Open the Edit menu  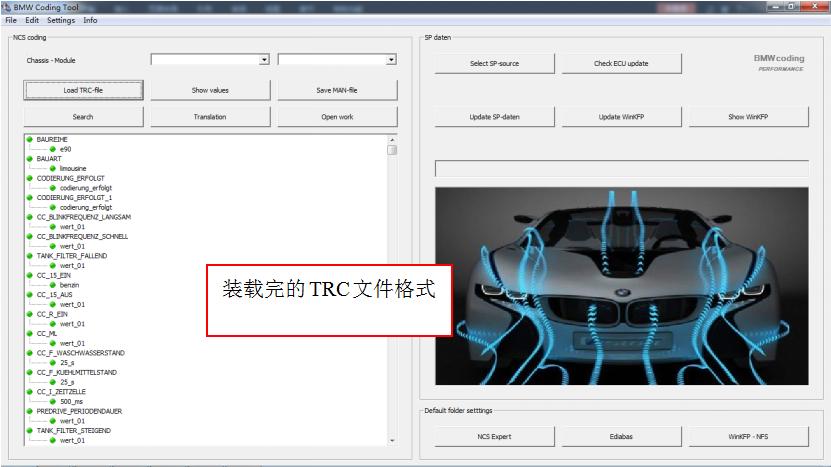click(x=32, y=20)
